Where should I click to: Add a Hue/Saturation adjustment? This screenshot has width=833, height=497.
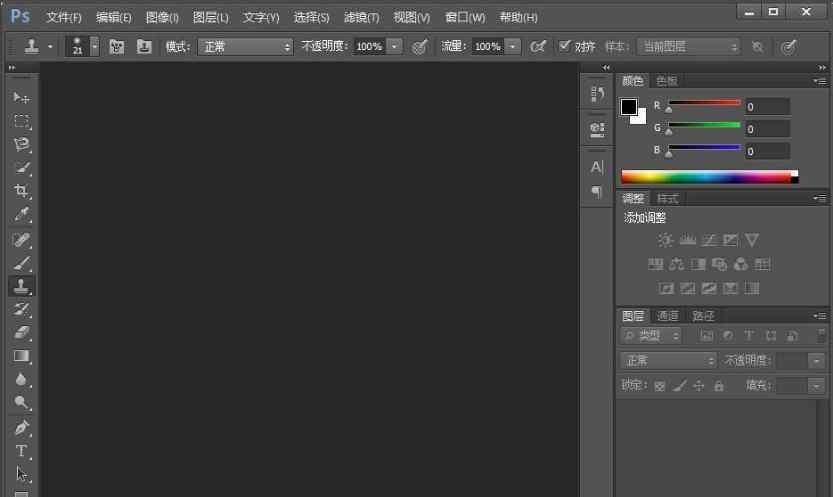pyautogui.click(x=656, y=264)
